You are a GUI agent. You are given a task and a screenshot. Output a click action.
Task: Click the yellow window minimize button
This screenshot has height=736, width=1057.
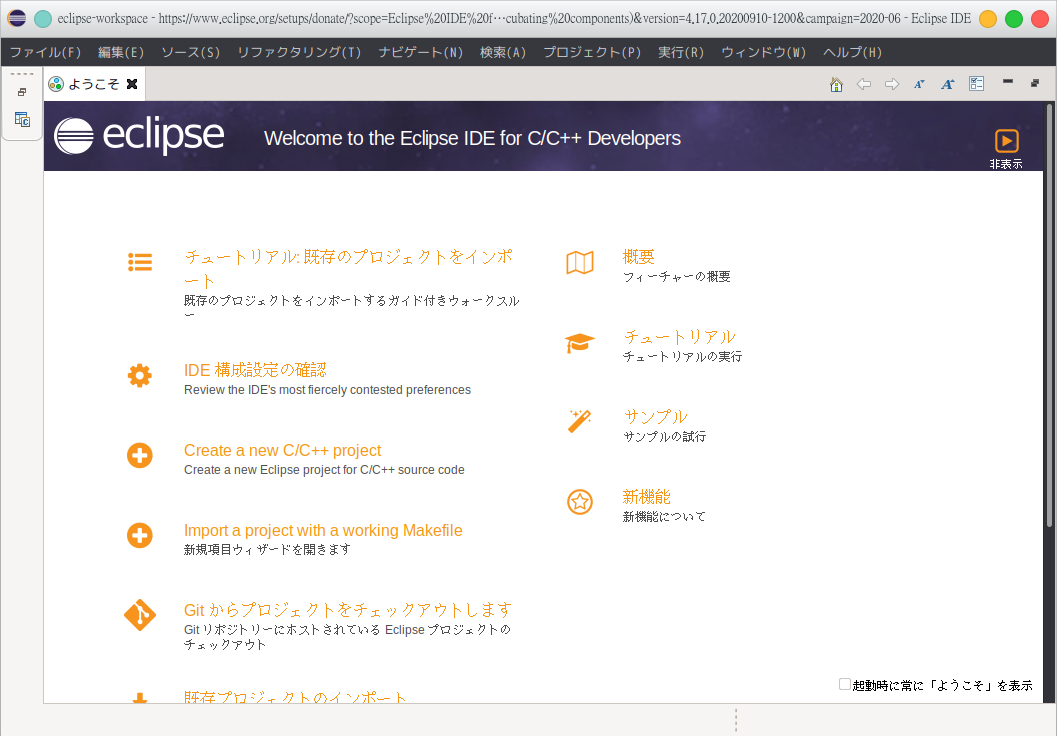988,18
